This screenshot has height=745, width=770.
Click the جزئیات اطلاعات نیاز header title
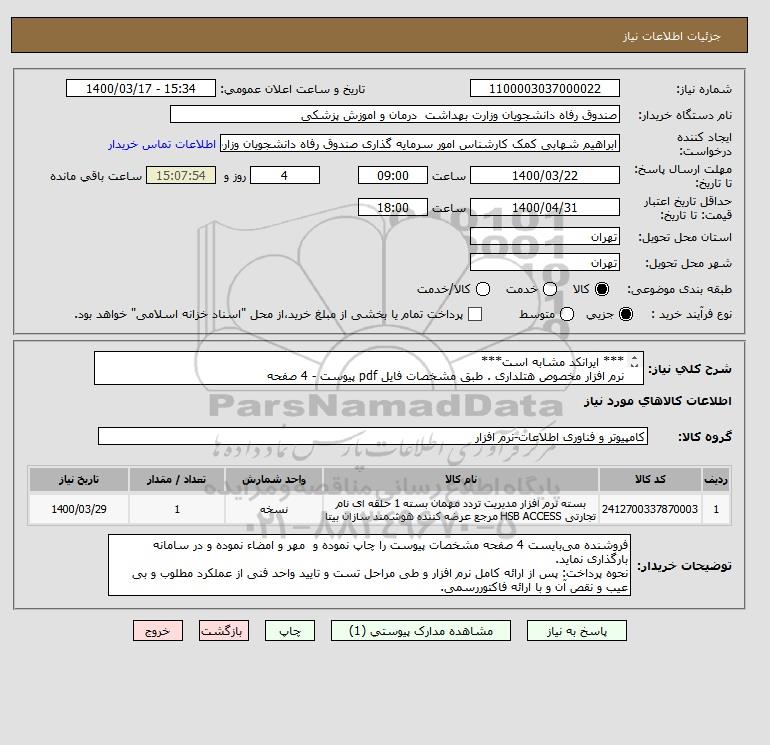click(671, 36)
